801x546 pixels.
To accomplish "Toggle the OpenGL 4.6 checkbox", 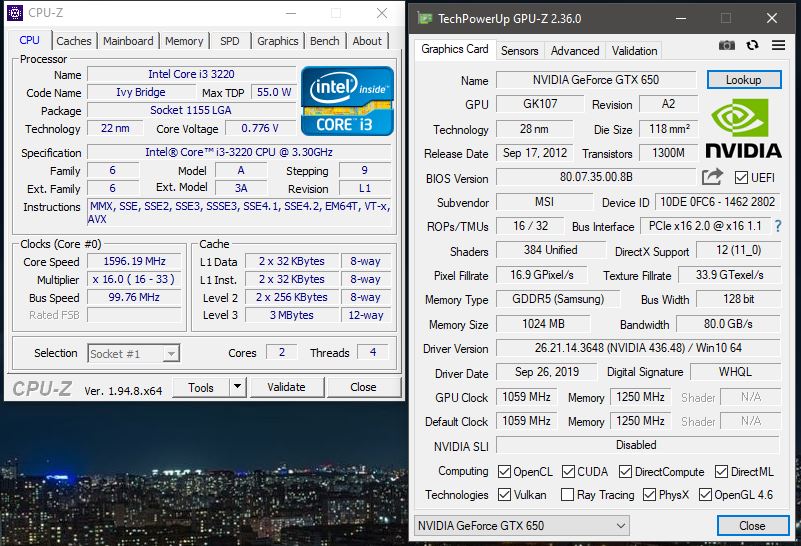I will pos(705,494).
